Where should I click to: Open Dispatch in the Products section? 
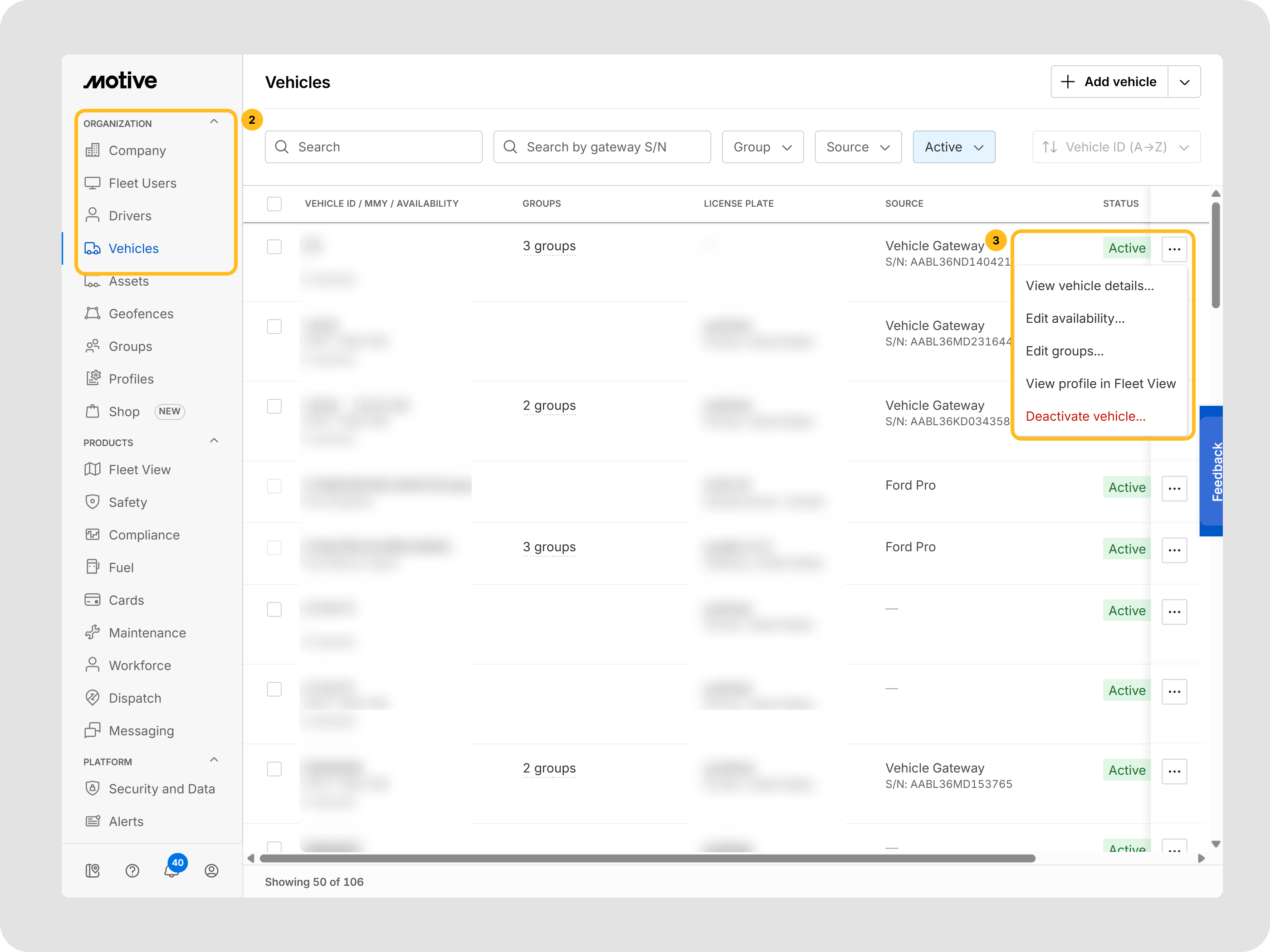click(x=135, y=699)
